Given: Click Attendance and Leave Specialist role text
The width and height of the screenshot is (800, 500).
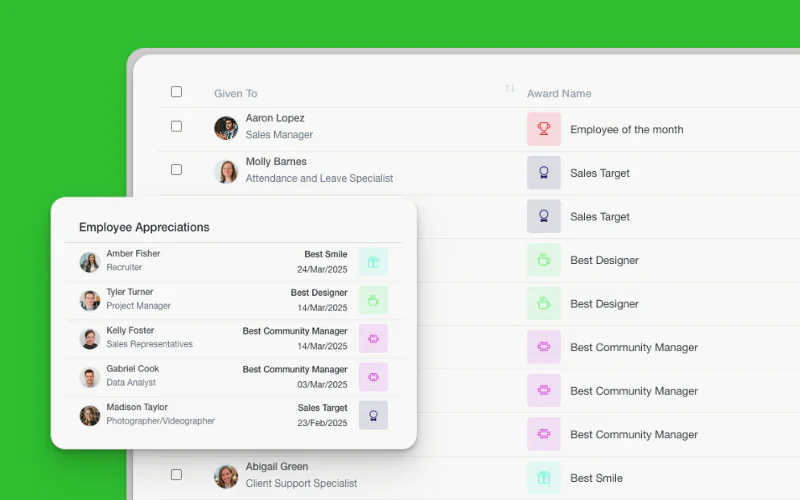Looking at the screenshot, I should click(x=319, y=178).
